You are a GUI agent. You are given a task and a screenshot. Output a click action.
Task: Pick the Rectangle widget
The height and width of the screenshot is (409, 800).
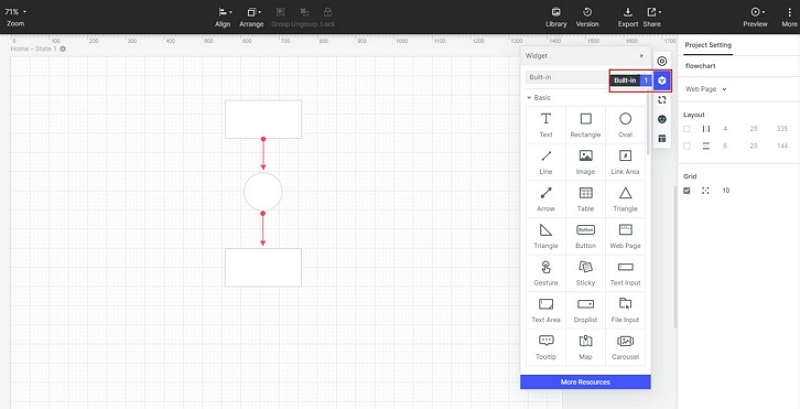[585, 125]
